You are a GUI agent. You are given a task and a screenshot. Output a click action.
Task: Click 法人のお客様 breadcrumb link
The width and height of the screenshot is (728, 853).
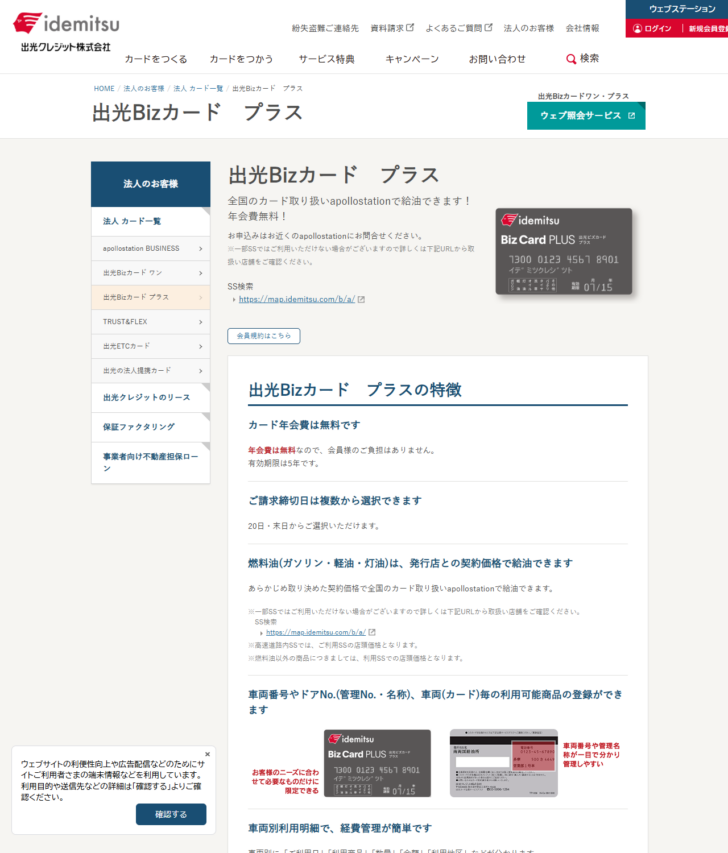144,88
